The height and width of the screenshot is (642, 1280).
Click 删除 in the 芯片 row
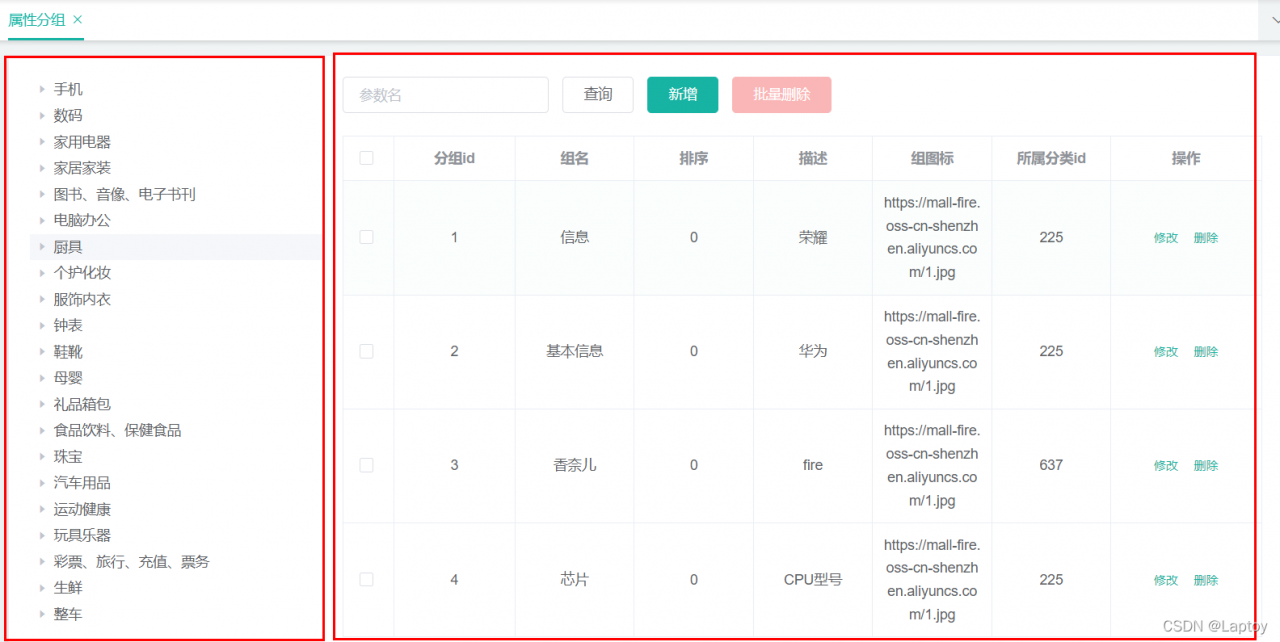click(1206, 580)
